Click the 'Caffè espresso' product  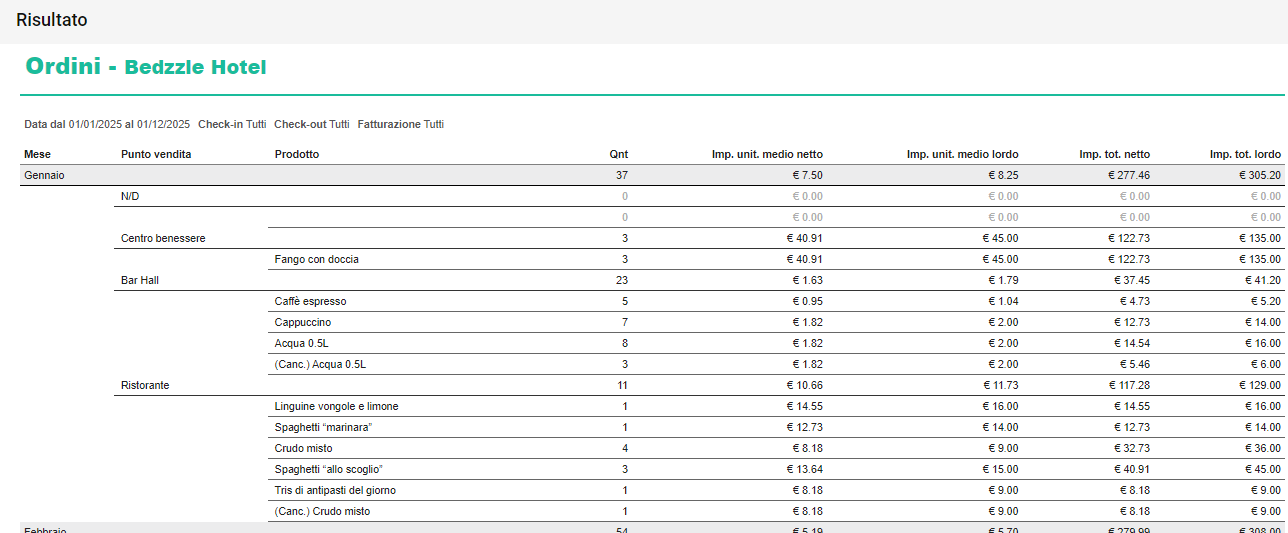[x=310, y=301]
